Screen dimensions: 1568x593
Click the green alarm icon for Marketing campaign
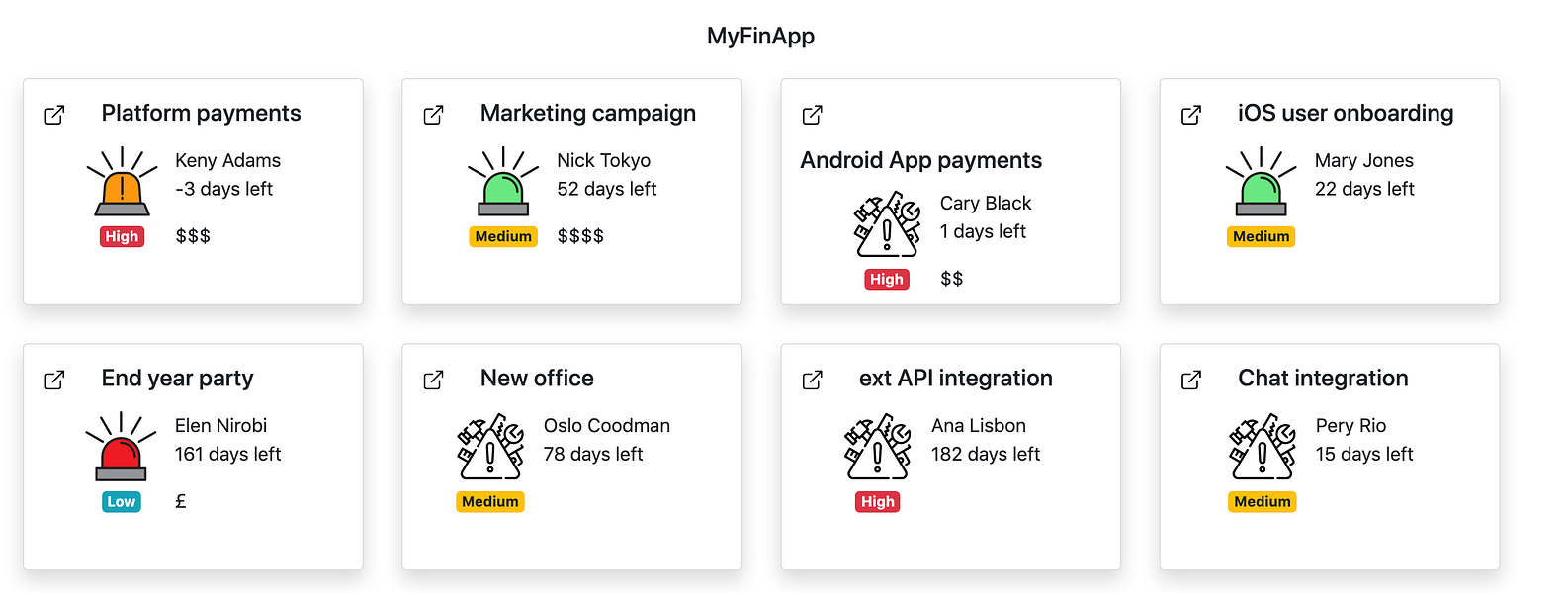click(503, 182)
